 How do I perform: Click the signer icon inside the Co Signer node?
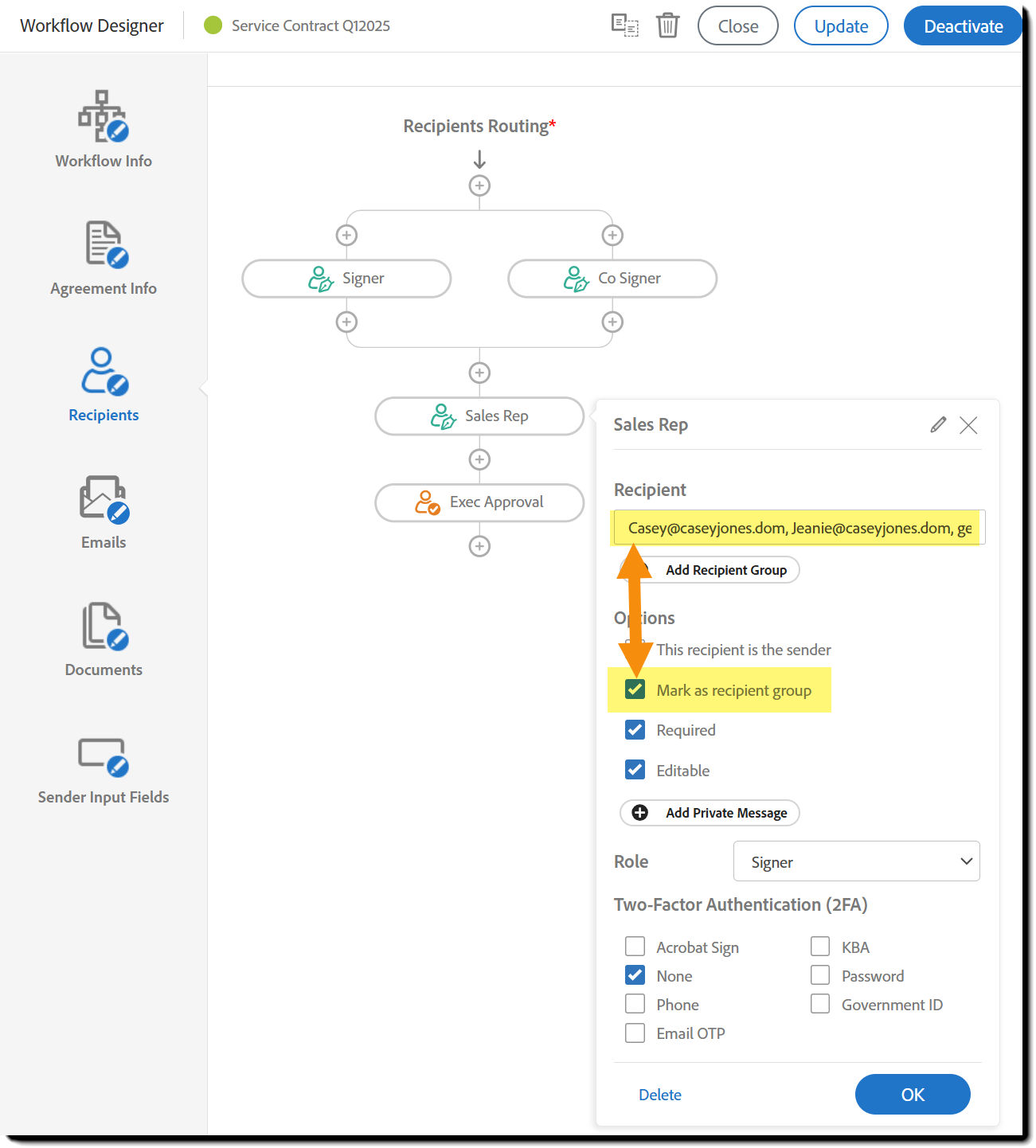(576, 279)
